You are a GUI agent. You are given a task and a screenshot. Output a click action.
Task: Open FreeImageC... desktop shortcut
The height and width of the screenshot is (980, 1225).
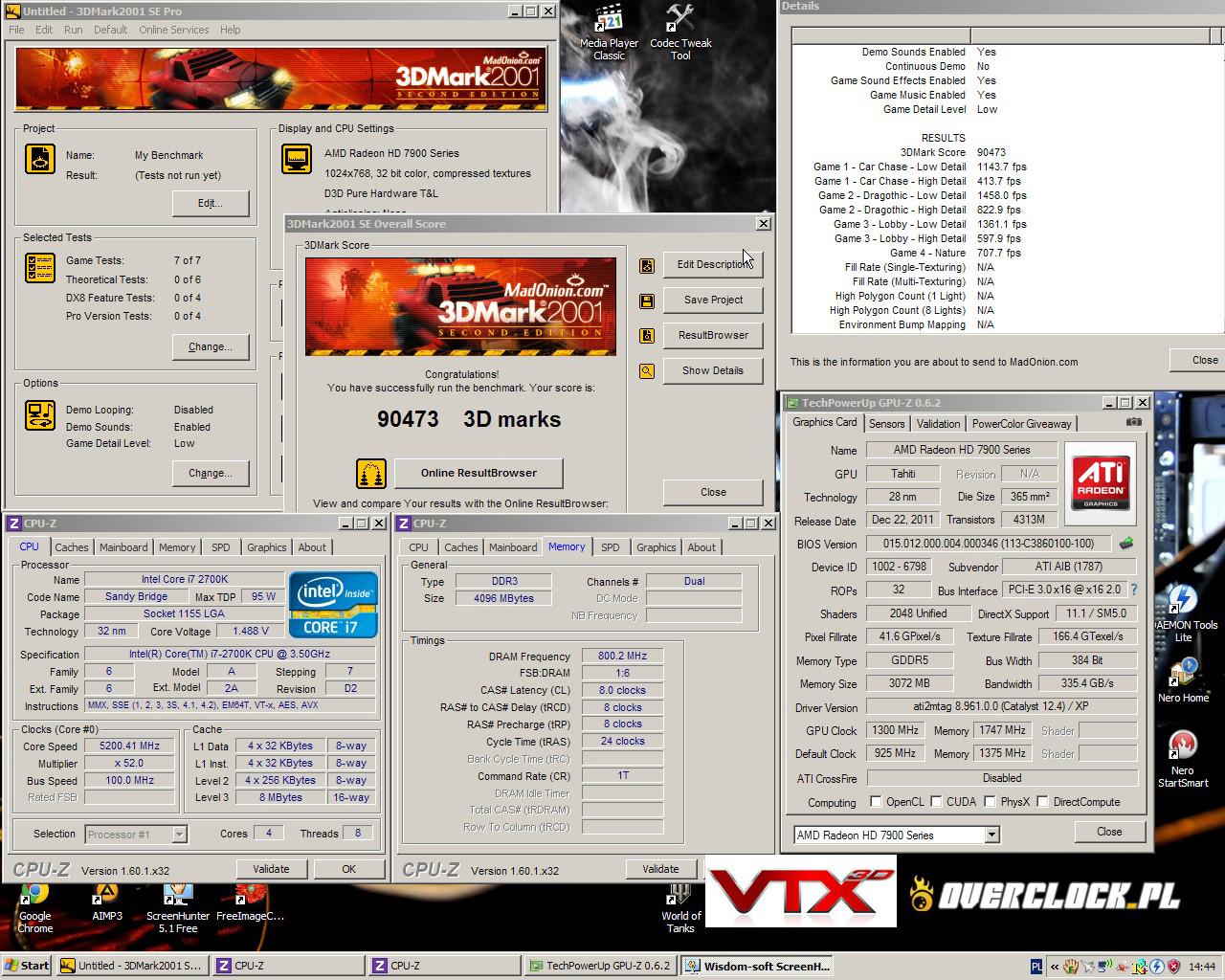[250, 903]
